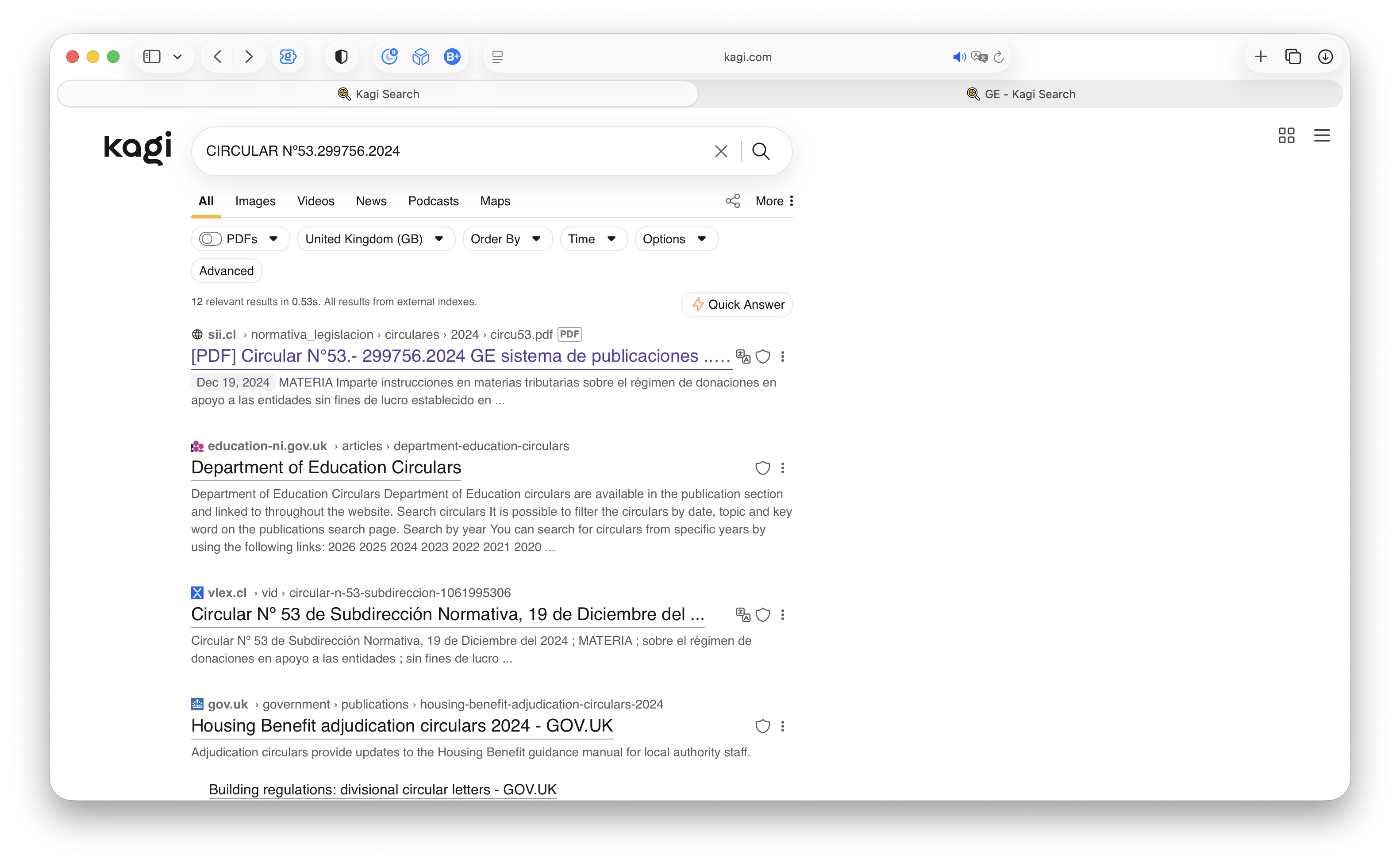Image resolution: width=1400 pixels, height=866 pixels.
Task: Open the United Kingdom (GB) region dropdown
Action: pyautogui.click(x=376, y=239)
